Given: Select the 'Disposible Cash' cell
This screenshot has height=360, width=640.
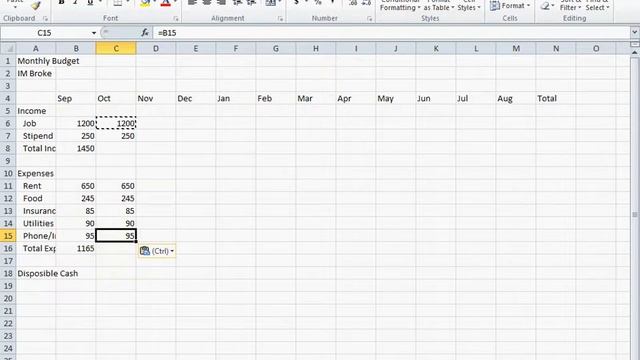Looking at the screenshot, I should click(36, 273).
